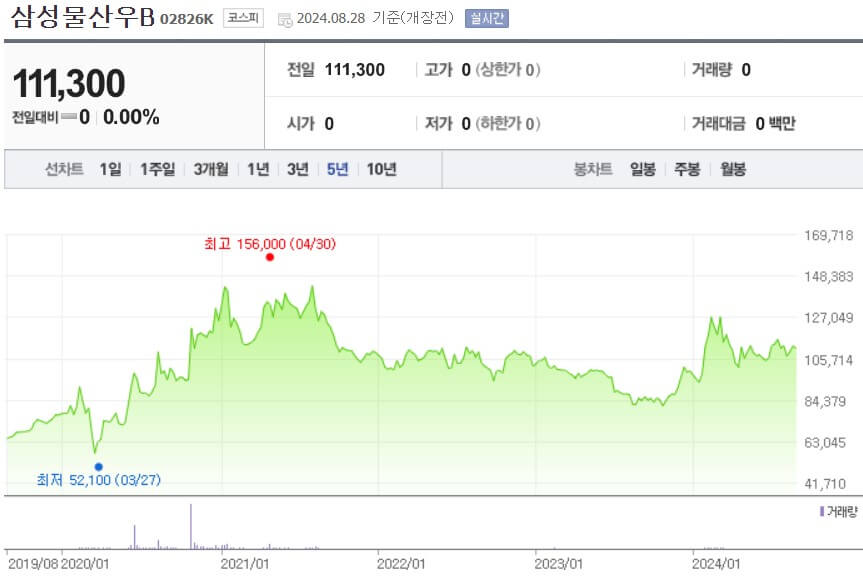Click the 최저 52,100 (03/27) label
Screen dimensions: 863x583
99,480
